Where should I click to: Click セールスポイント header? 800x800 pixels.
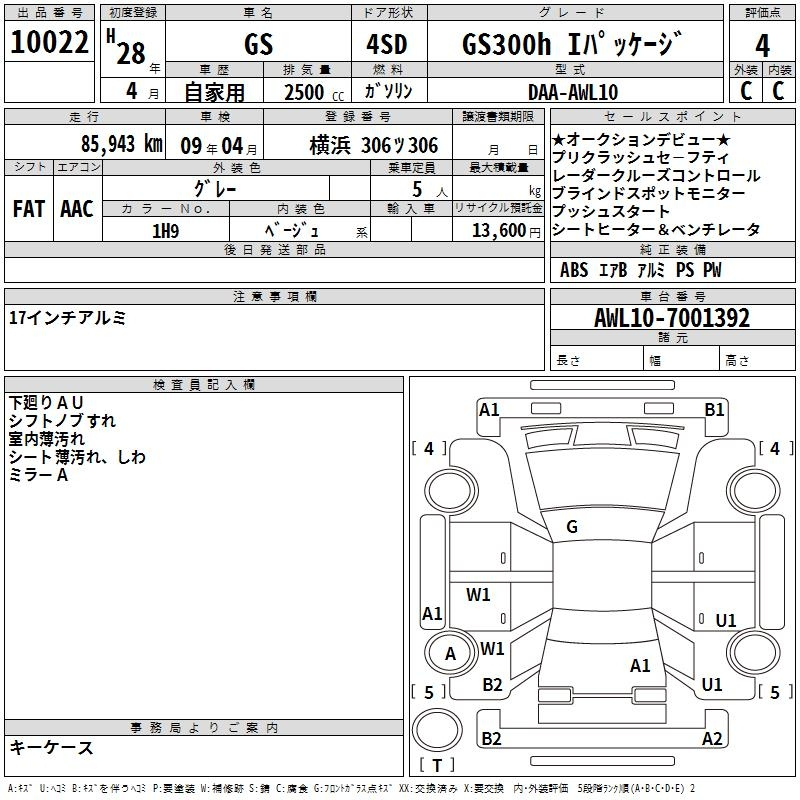[x=672, y=116]
